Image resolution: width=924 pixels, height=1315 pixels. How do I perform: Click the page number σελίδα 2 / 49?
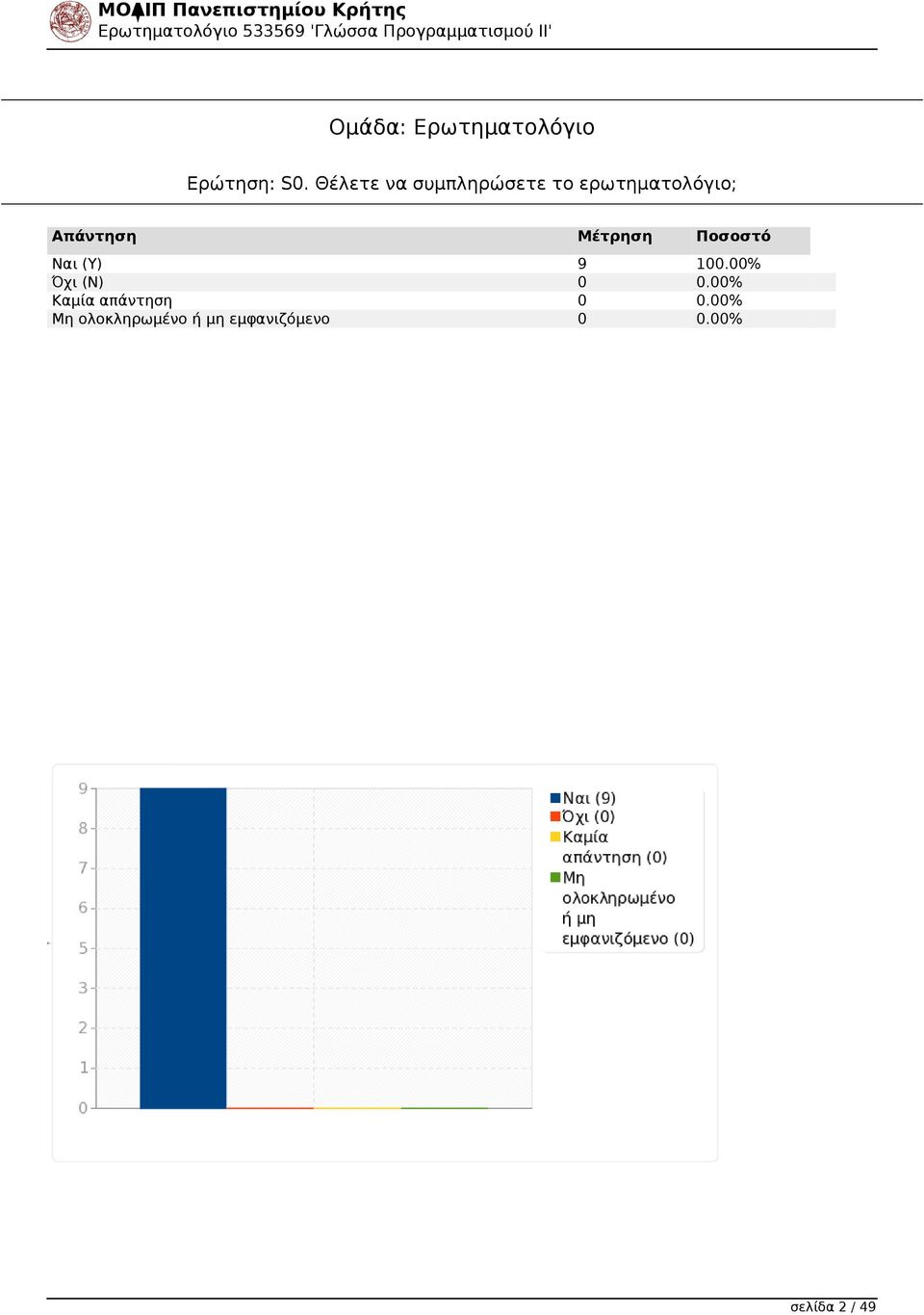pos(834,1306)
